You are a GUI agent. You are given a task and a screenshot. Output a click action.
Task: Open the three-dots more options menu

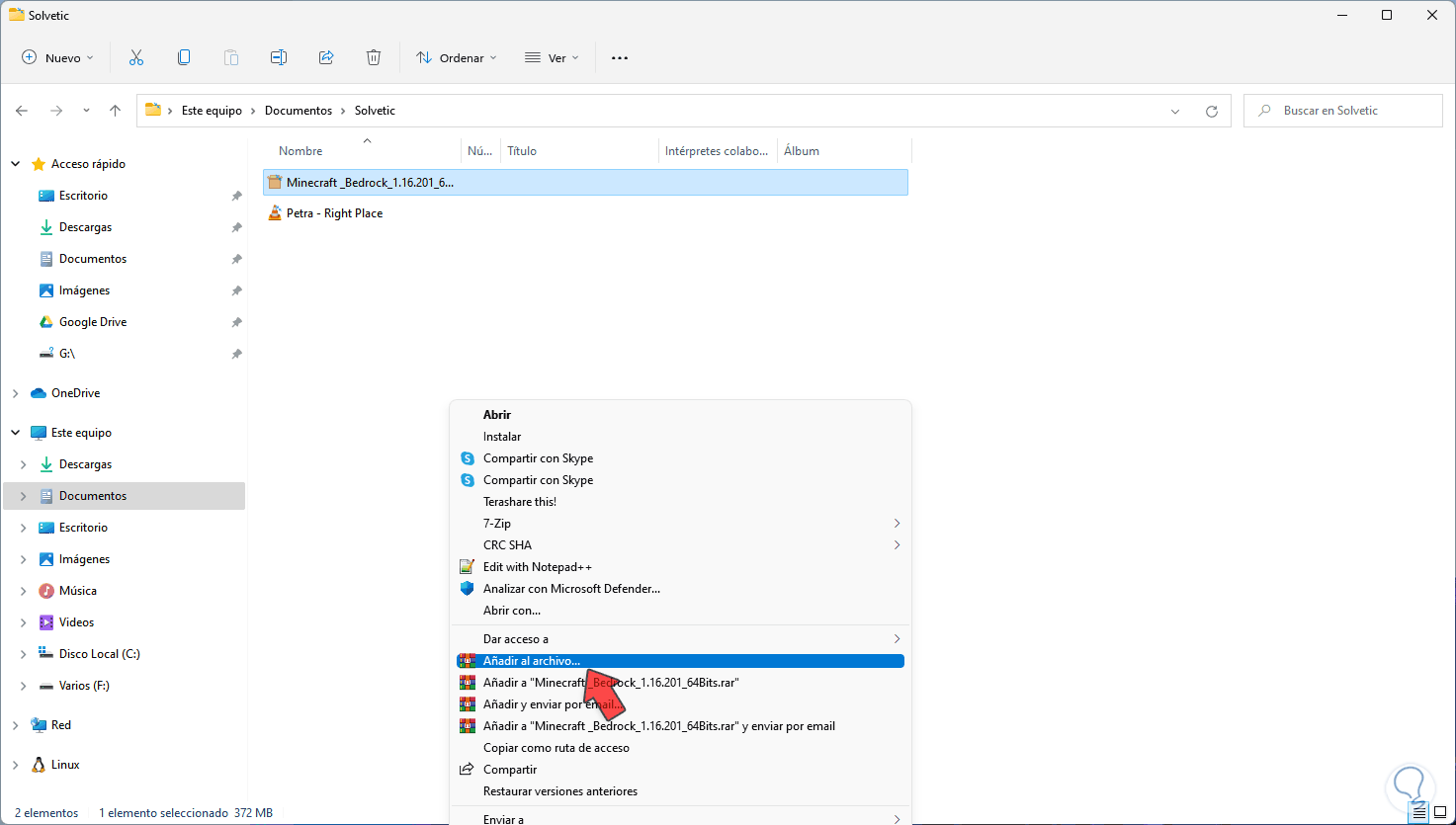pyautogui.click(x=620, y=58)
